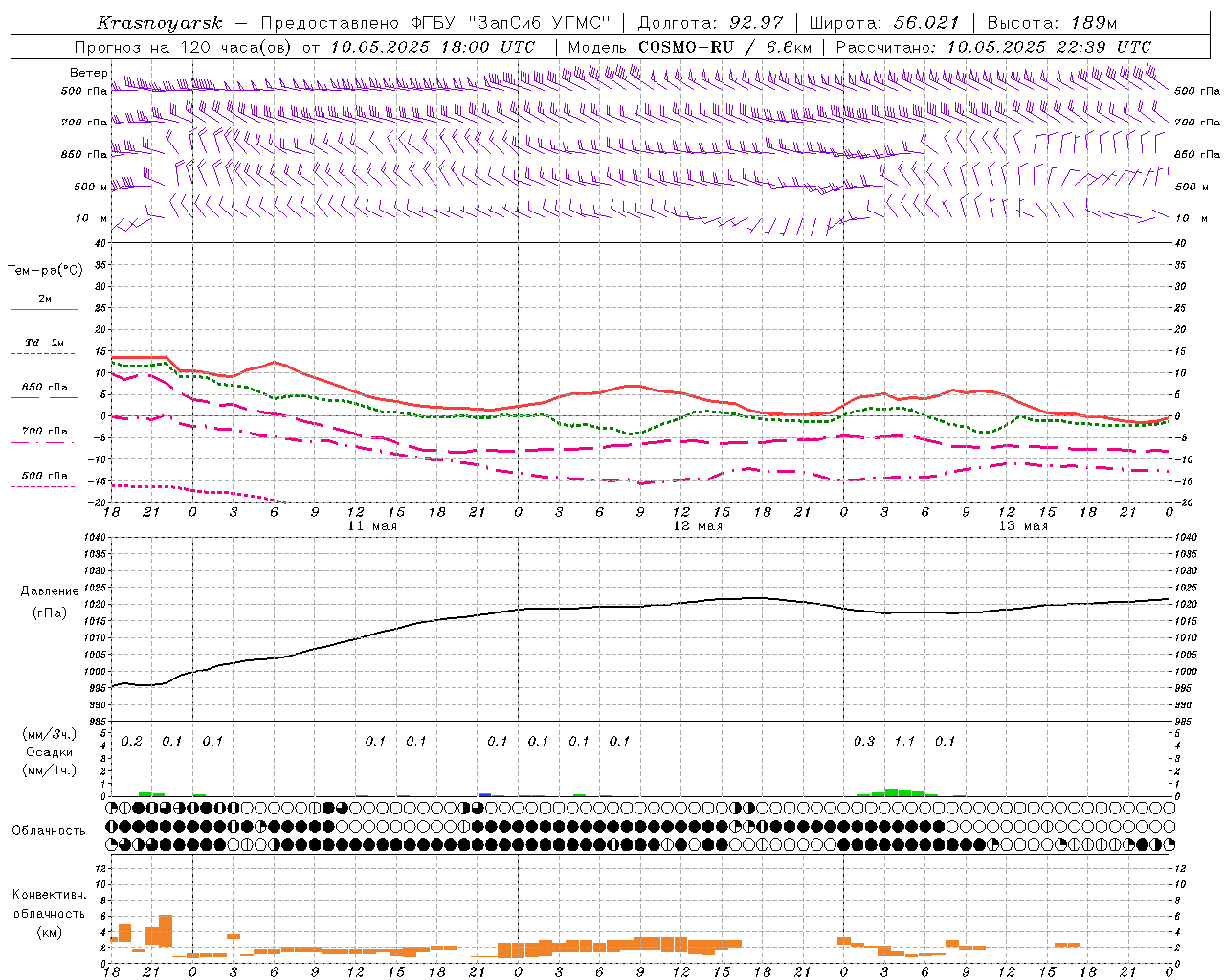The width and height of the screenshot is (1225, 980).
Task: Click the 'Конвективн.' convective cloud label
Action: pos(49,895)
